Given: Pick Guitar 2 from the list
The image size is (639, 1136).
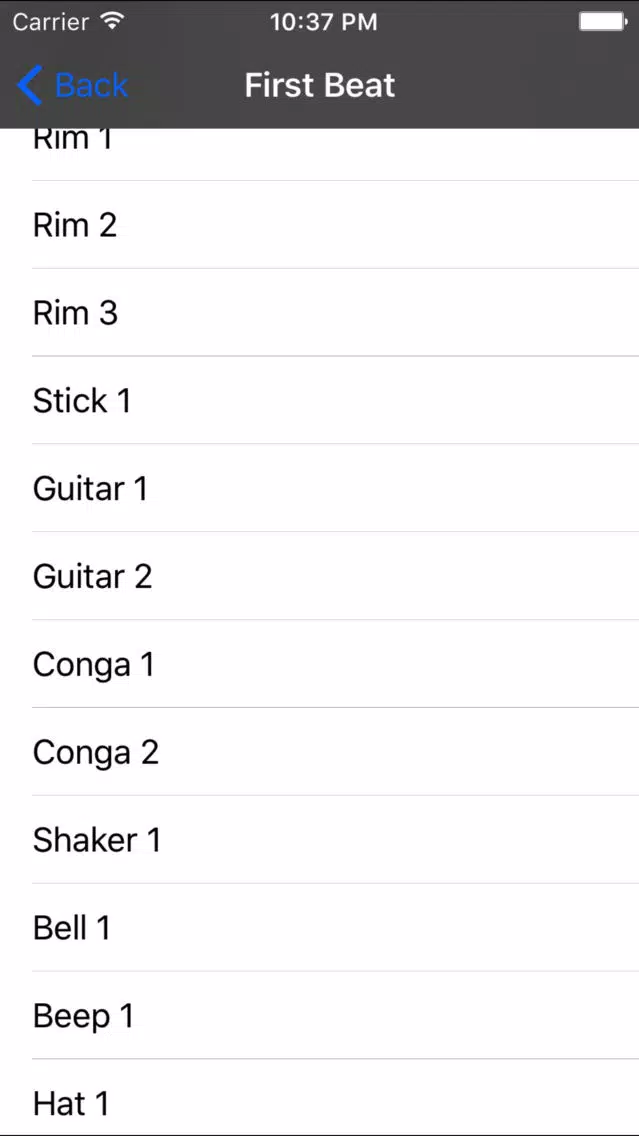Looking at the screenshot, I should click(320, 576).
